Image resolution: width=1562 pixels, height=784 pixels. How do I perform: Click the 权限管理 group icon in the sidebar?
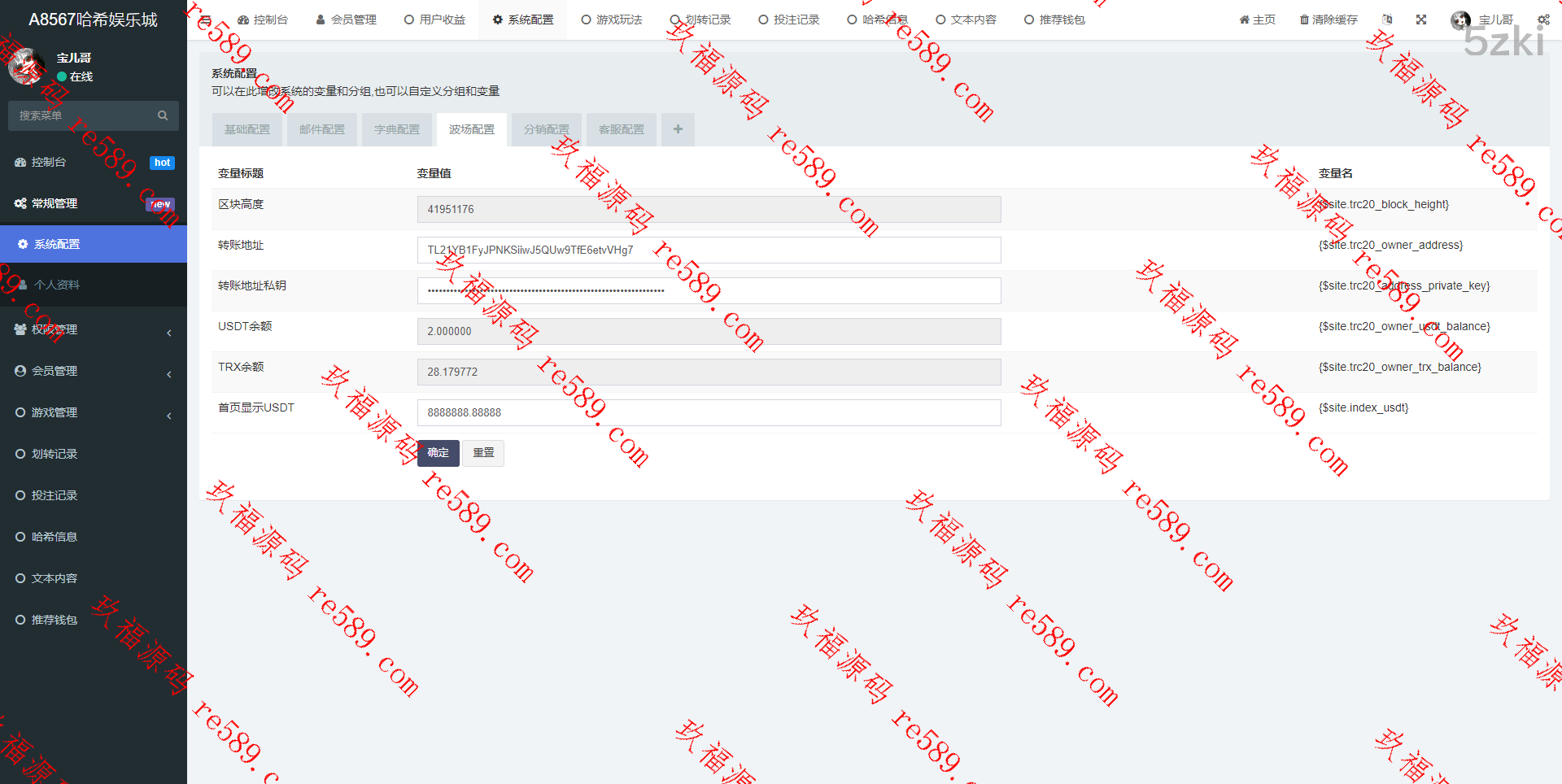pos(20,329)
